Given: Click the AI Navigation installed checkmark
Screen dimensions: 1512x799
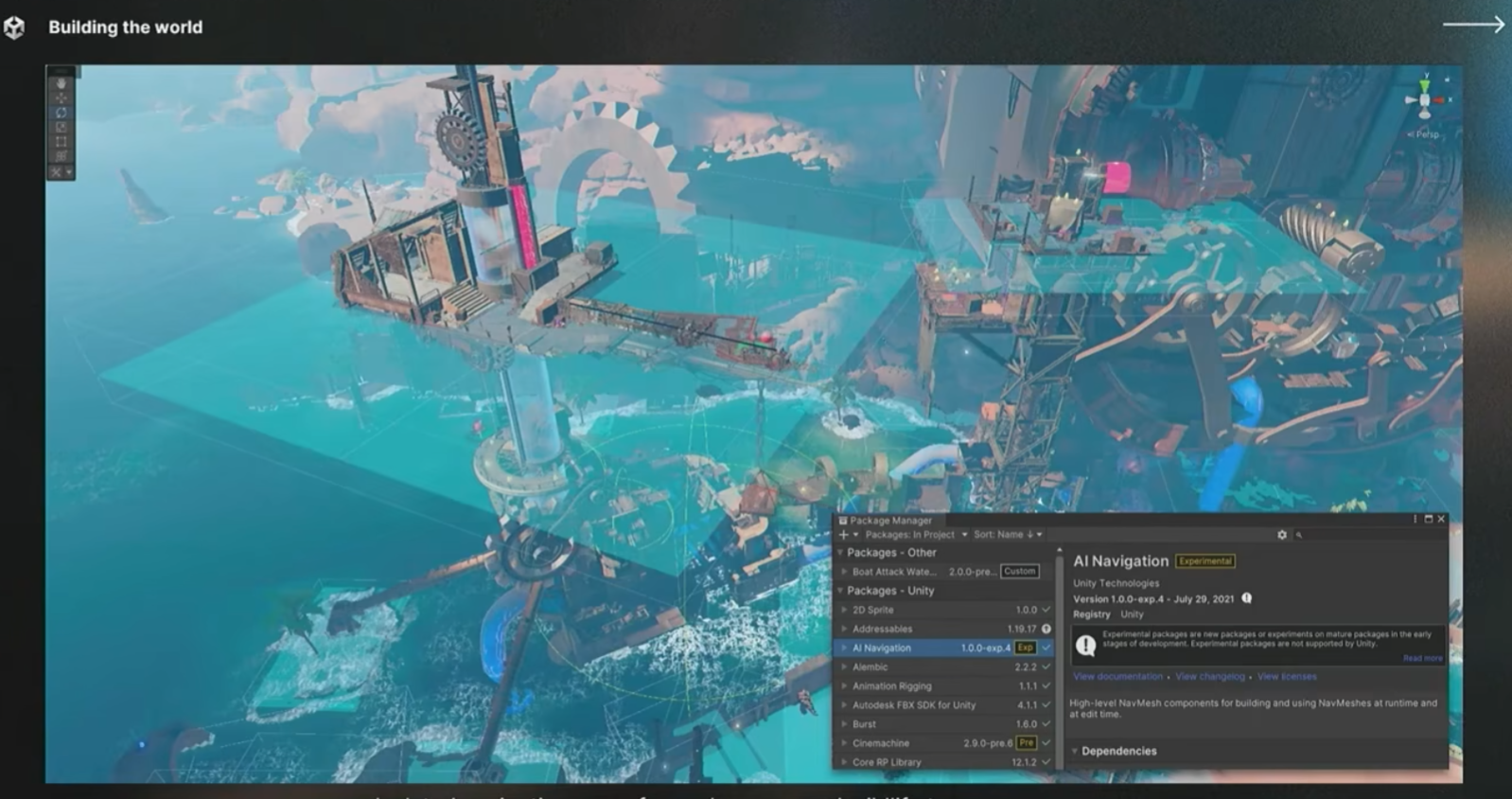Looking at the screenshot, I should [1046, 648].
